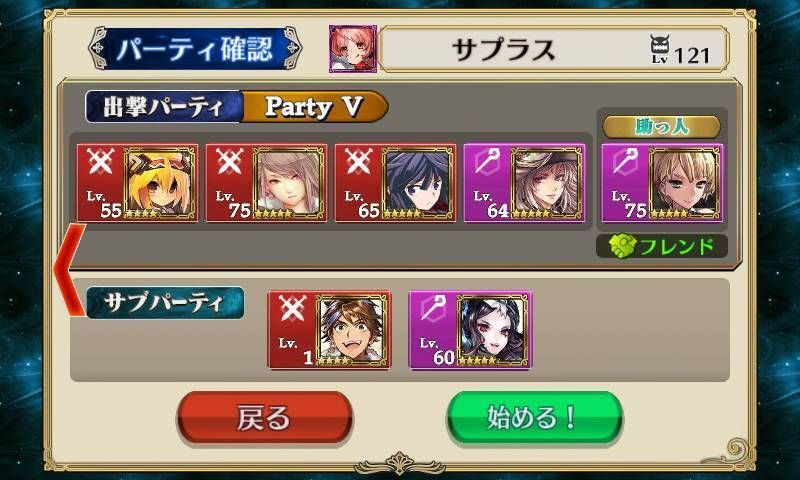800x480 pixels.
Task: Click the サブパーティ label
Action: (165, 302)
